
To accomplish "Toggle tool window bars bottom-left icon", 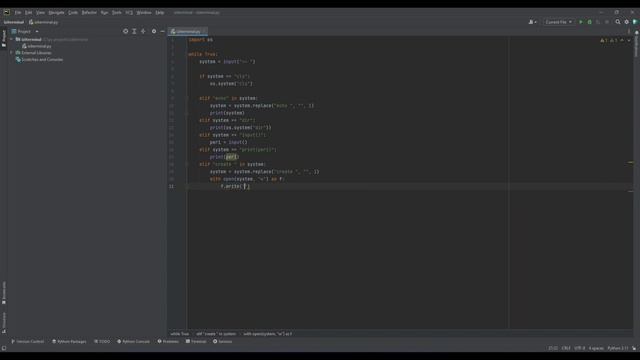I will tap(4, 349).
